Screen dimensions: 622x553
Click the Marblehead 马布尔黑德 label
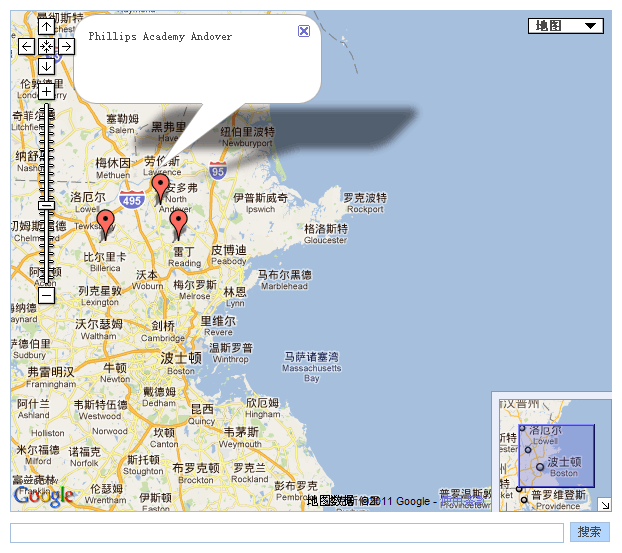click(x=284, y=280)
